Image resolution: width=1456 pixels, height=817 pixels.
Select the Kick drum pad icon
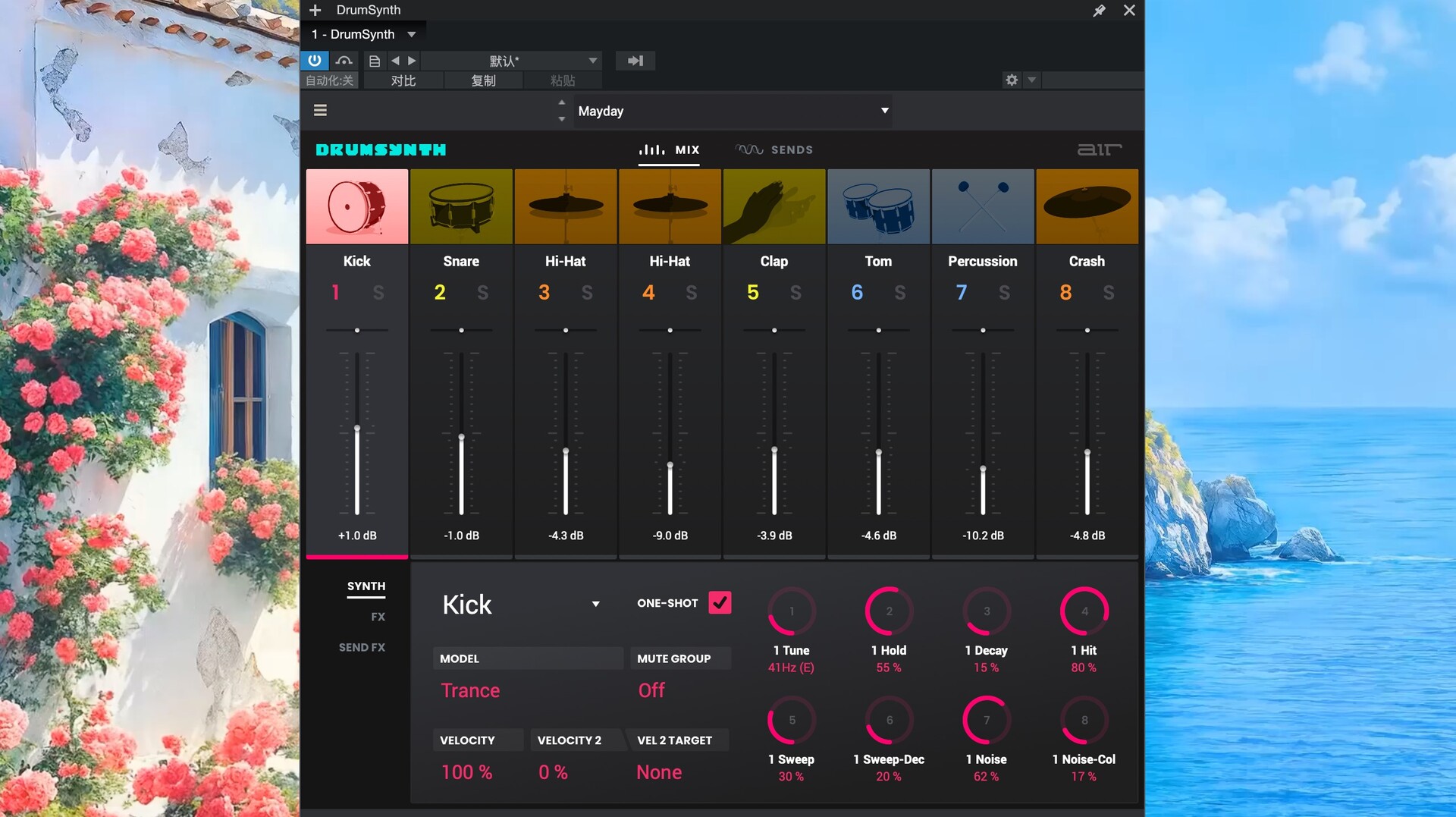click(356, 206)
